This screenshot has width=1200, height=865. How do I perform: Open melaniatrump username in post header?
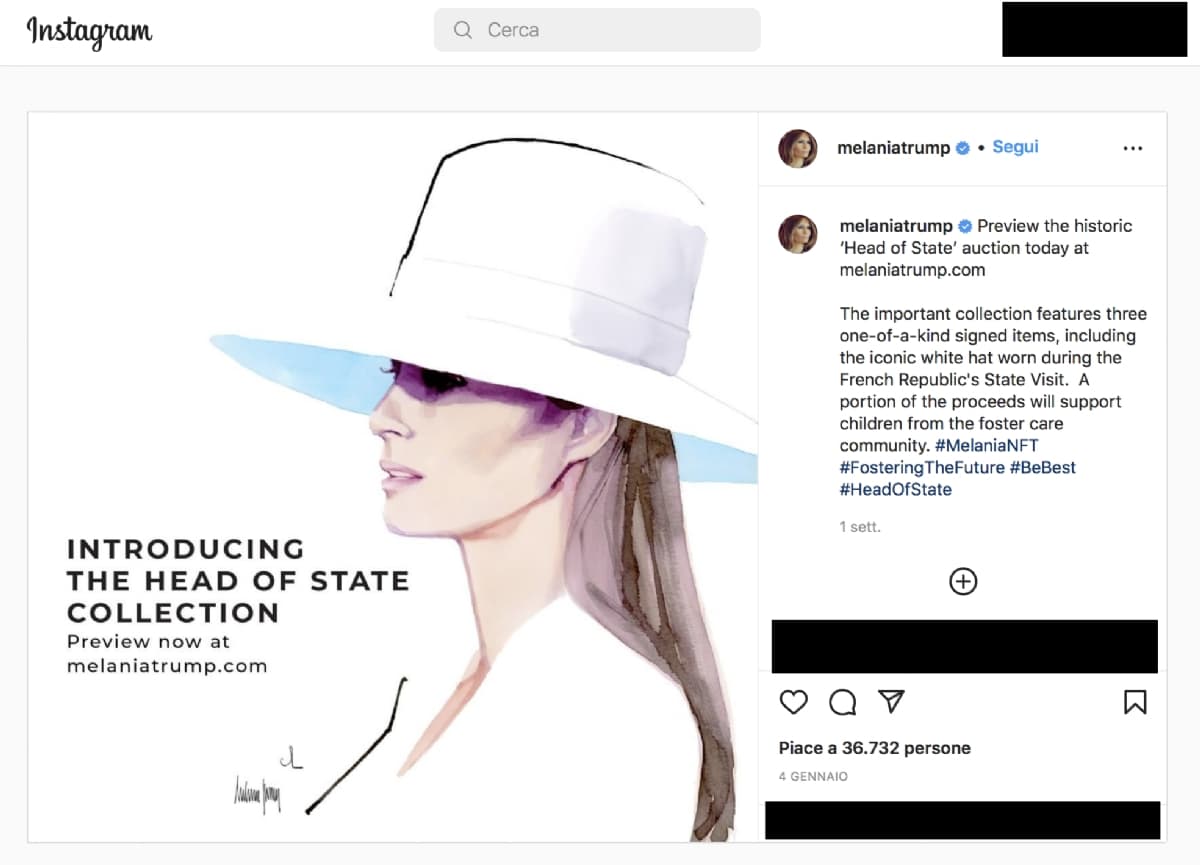click(893, 148)
